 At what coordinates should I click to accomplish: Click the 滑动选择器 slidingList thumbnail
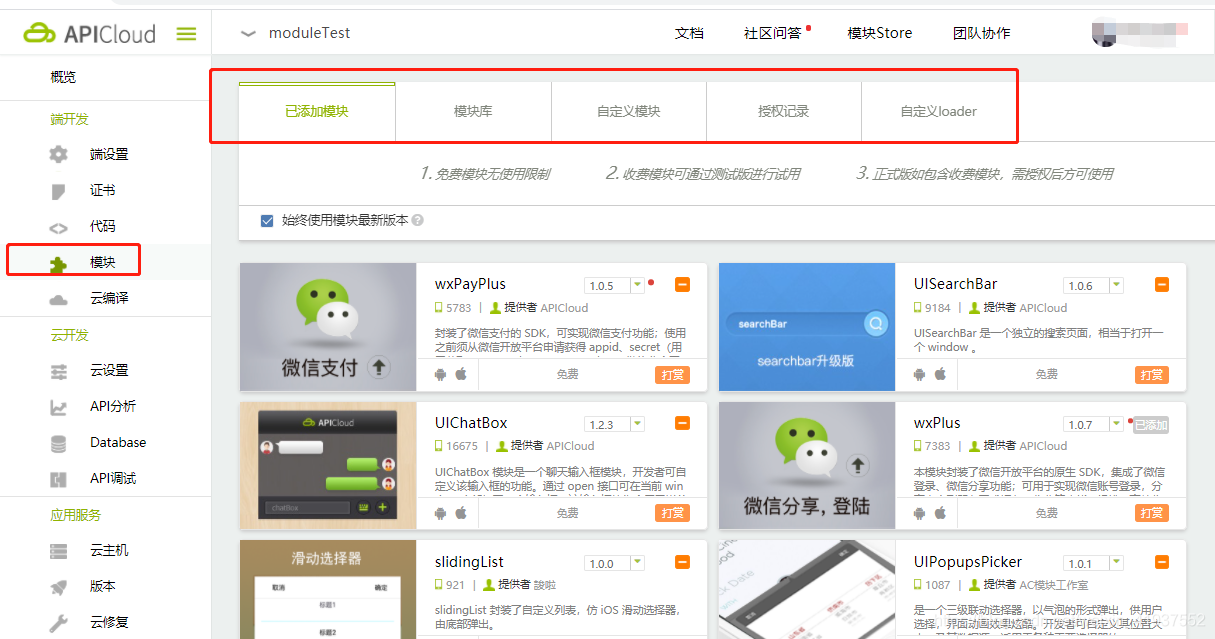328,589
